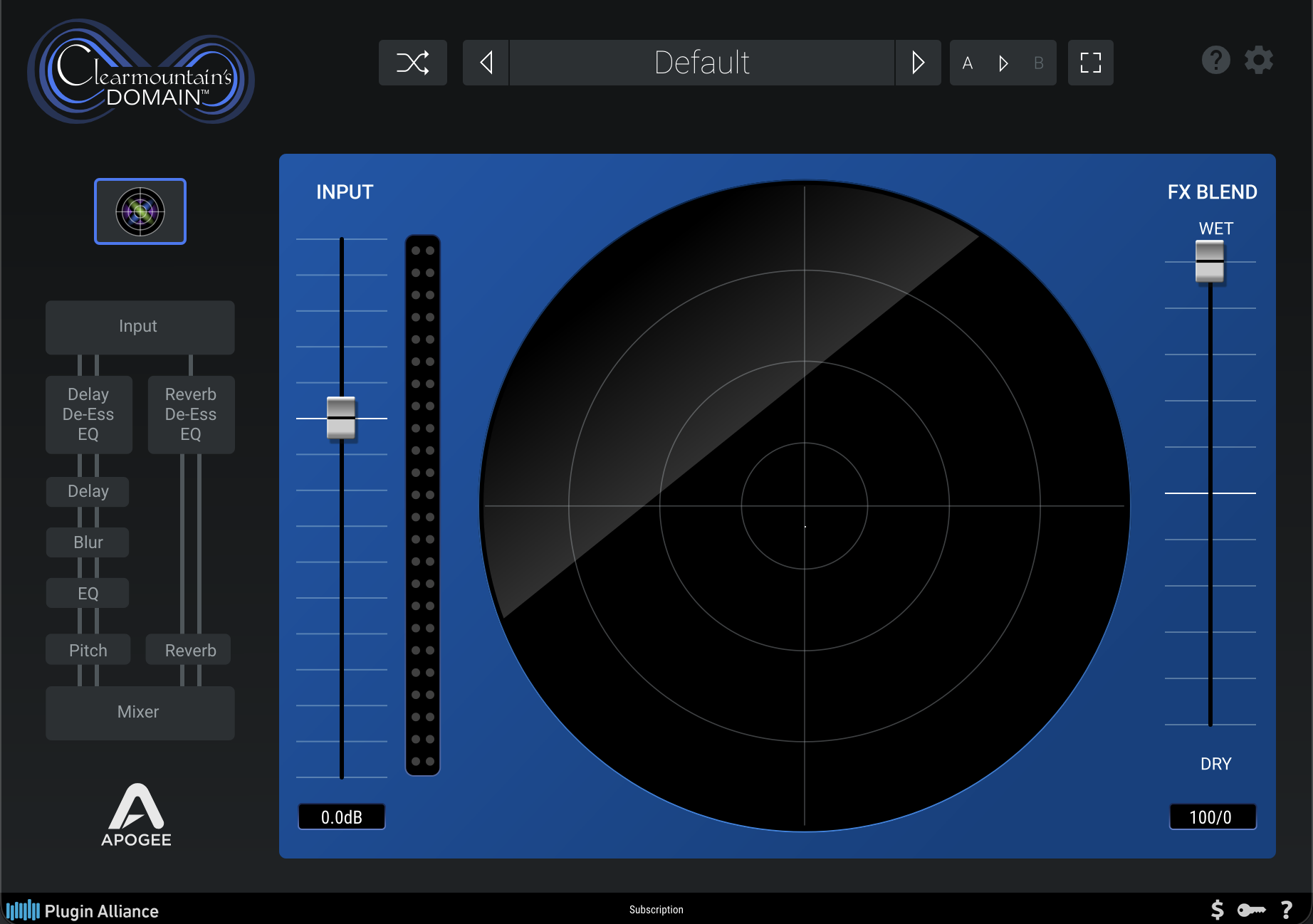Image resolution: width=1313 pixels, height=924 pixels.
Task: Open the Default preset name menu
Action: pos(702,63)
